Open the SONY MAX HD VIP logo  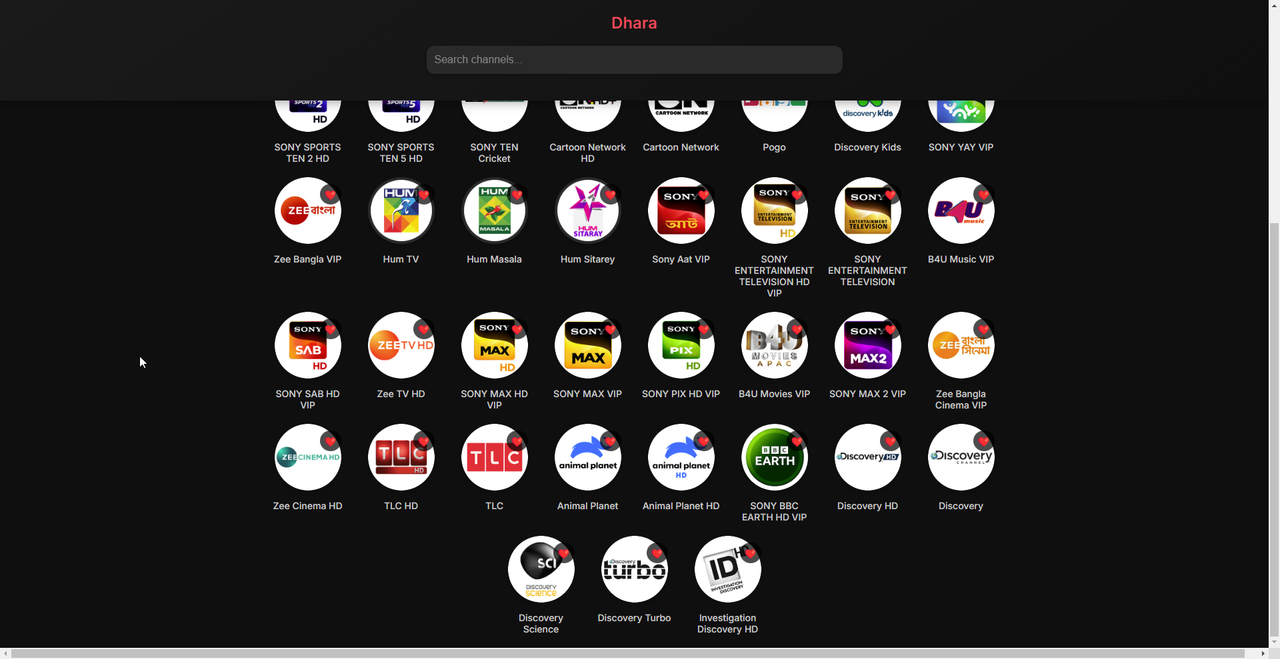coord(494,346)
